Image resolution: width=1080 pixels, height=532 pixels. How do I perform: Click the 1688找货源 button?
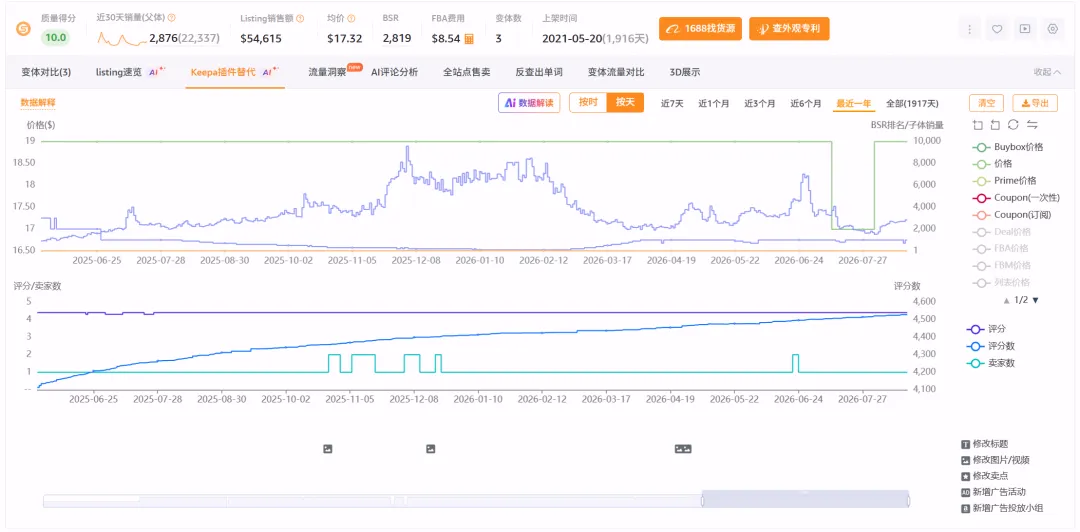700,29
